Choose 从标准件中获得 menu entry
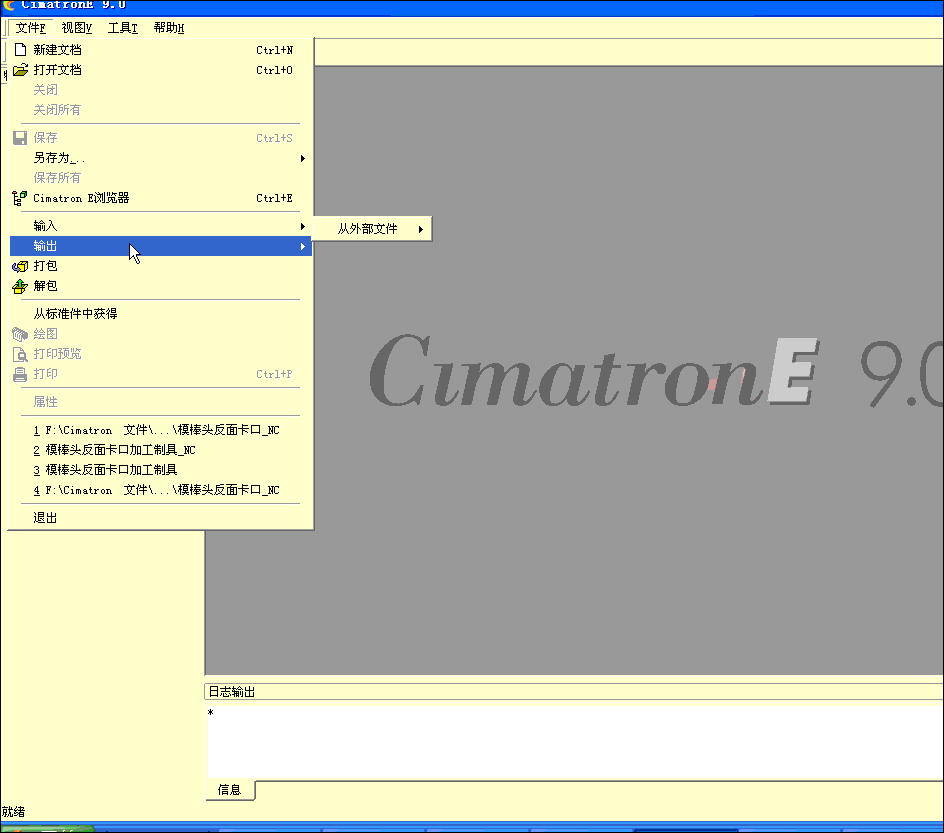 [161, 314]
